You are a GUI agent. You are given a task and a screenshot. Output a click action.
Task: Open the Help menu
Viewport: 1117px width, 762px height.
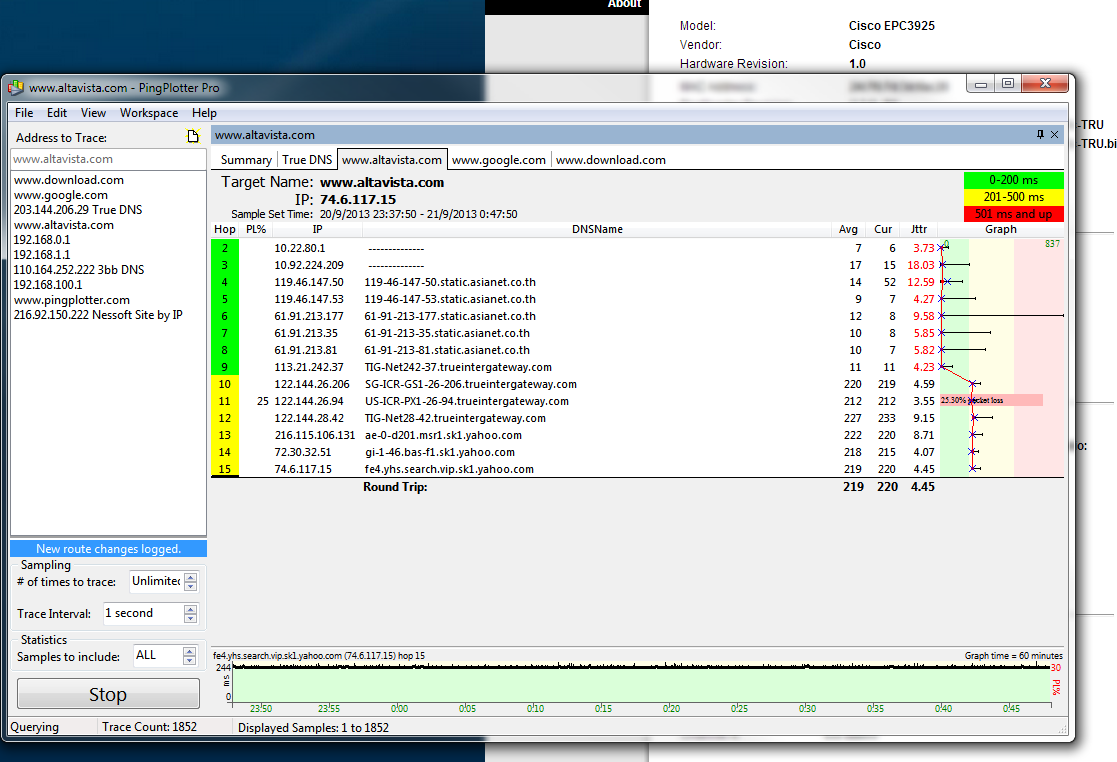point(204,113)
